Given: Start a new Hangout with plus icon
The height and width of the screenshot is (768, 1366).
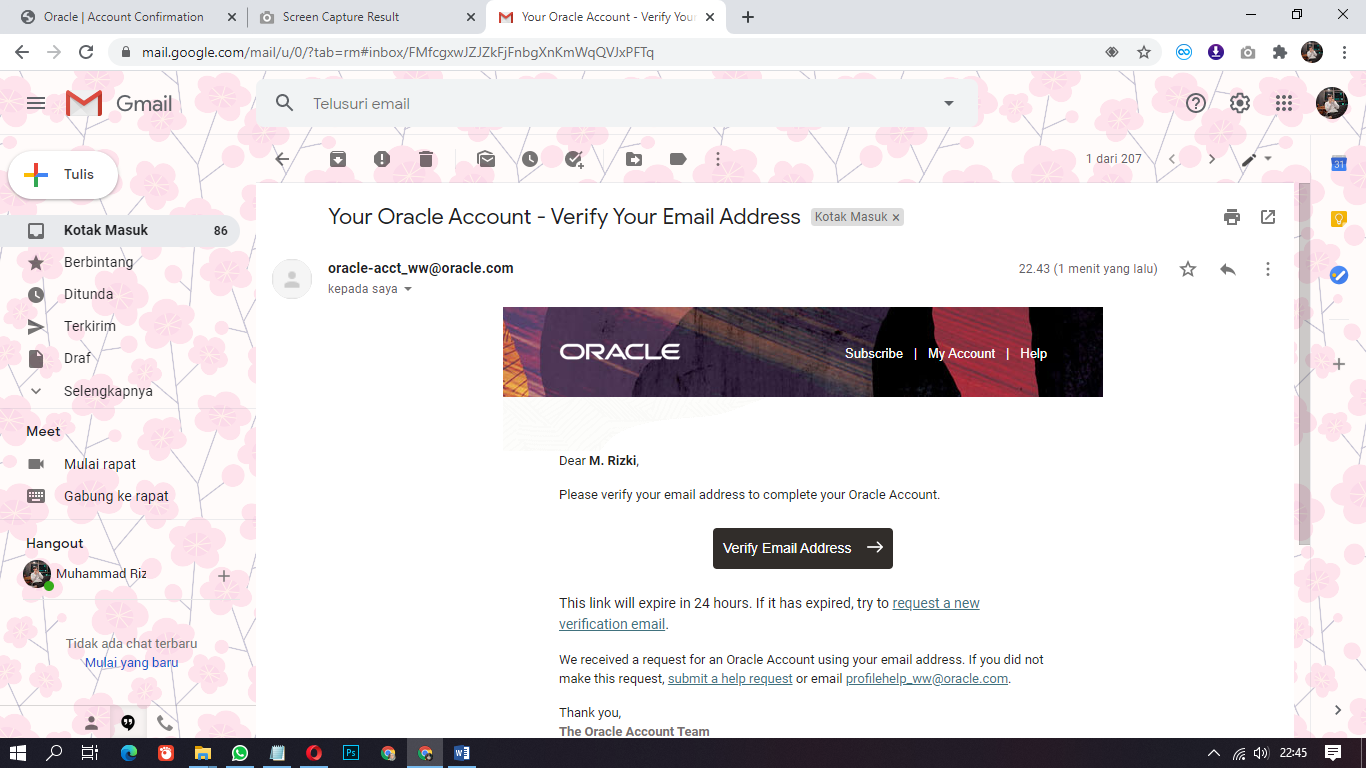Looking at the screenshot, I should tap(224, 576).
